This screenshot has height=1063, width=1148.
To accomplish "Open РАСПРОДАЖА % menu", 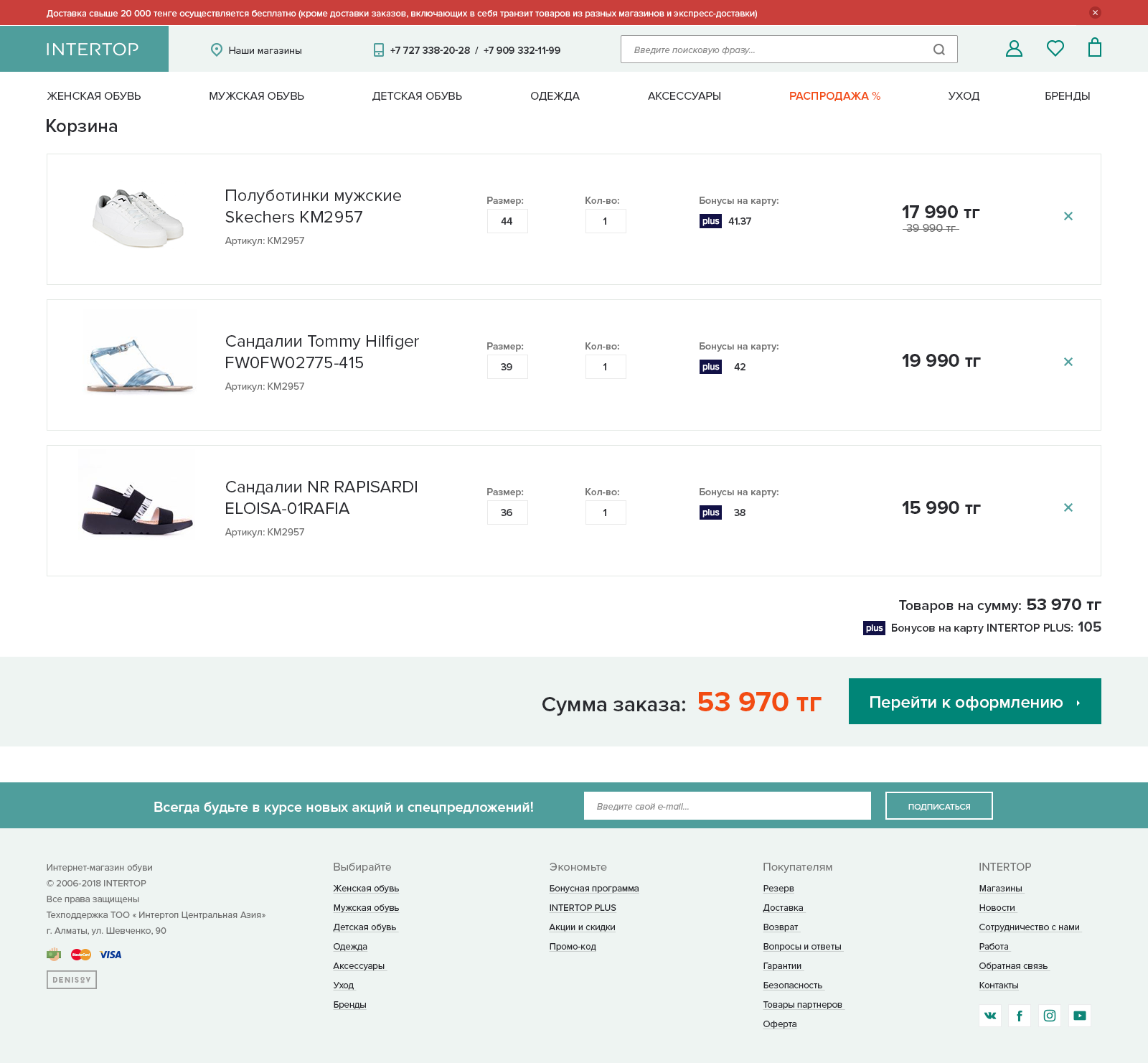I will click(x=834, y=96).
